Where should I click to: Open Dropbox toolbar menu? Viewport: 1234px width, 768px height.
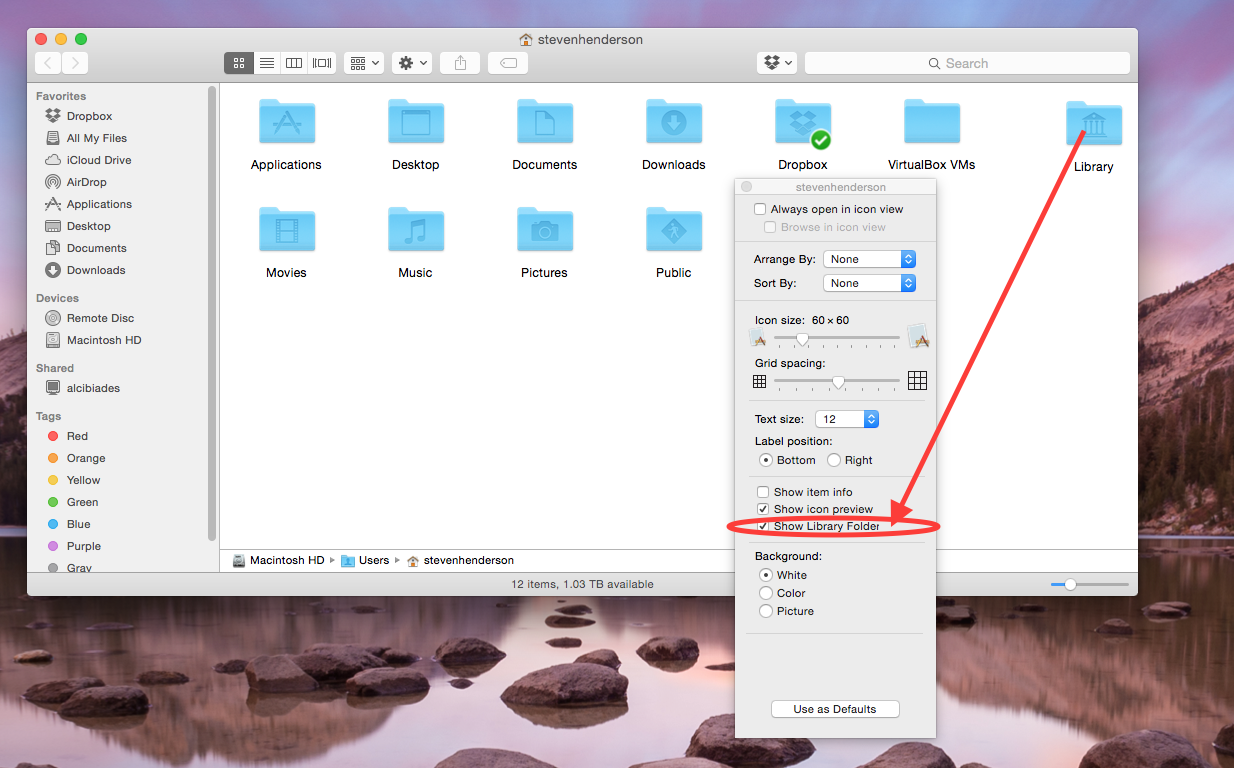(777, 63)
